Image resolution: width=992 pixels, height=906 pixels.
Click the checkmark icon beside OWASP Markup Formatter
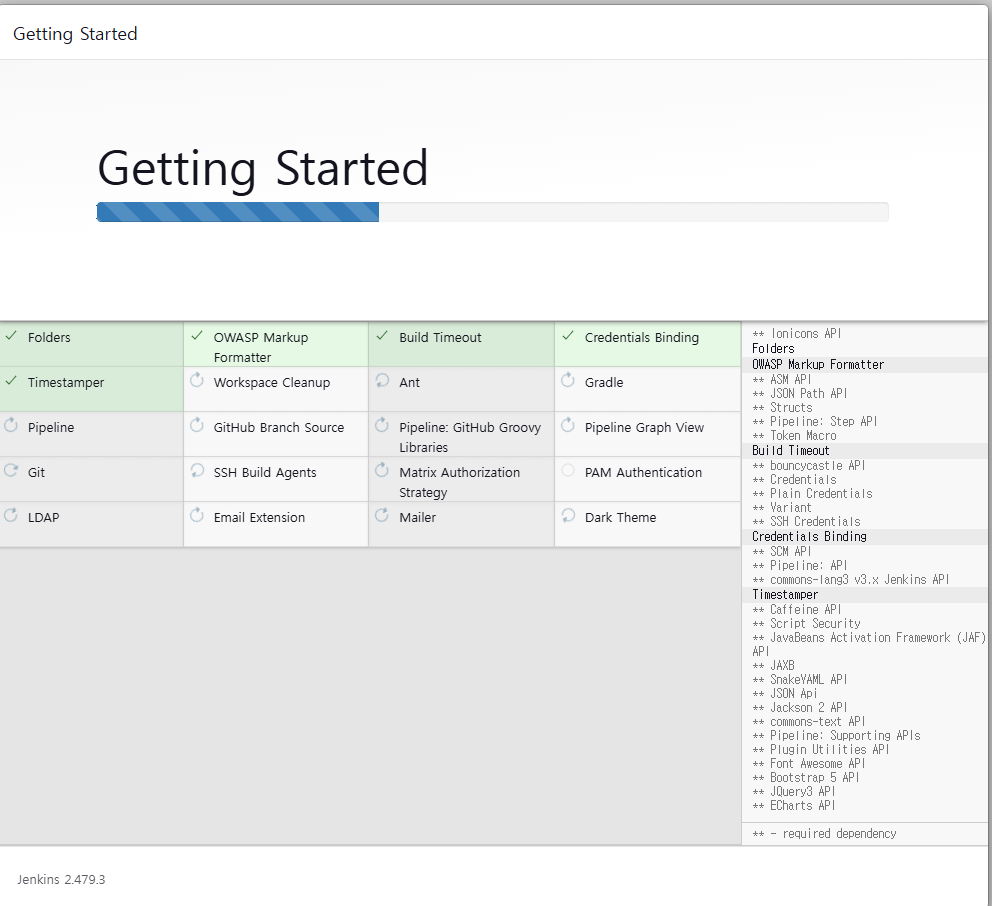pyautogui.click(x=197, y=336)
